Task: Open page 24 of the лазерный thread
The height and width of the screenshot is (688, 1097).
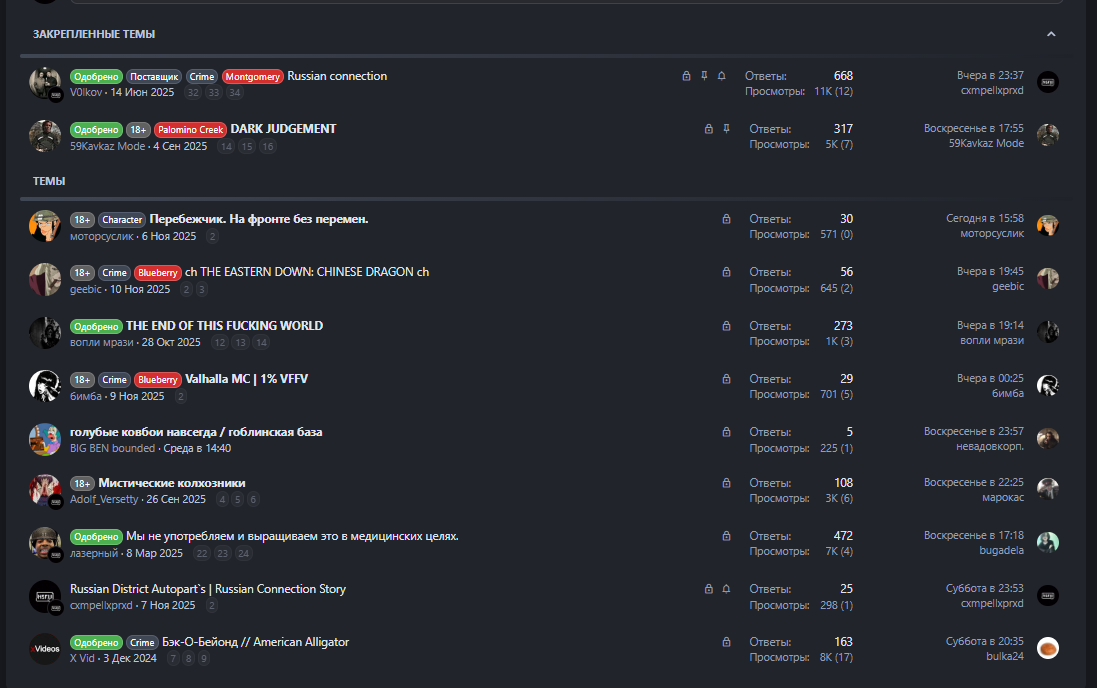Action: point(244,553)
